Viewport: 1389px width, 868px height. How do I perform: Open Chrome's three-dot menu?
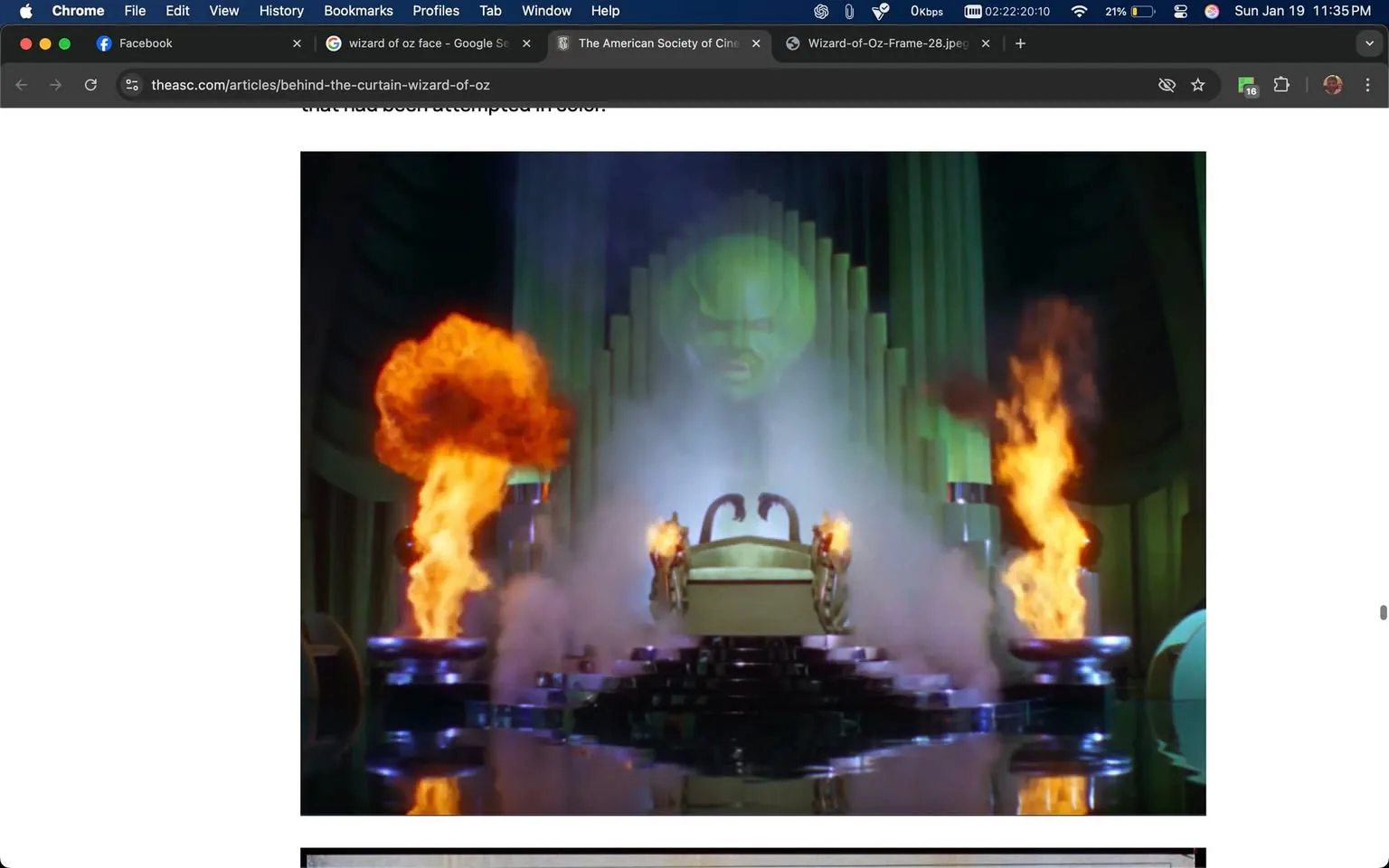tap(1368, 84)
